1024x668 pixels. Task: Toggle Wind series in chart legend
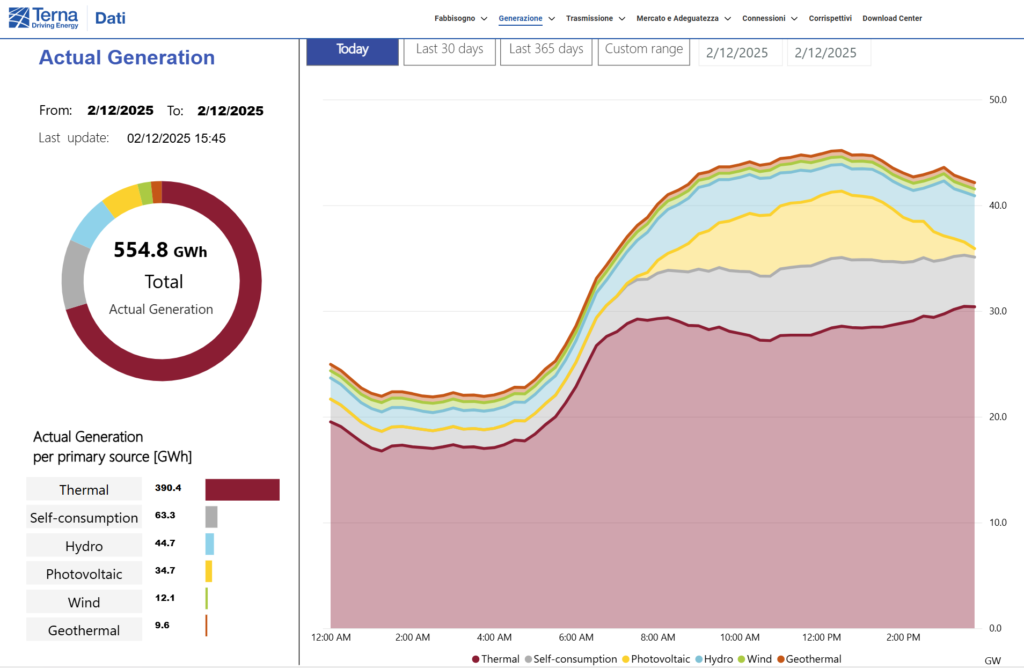tap(754, 660)
